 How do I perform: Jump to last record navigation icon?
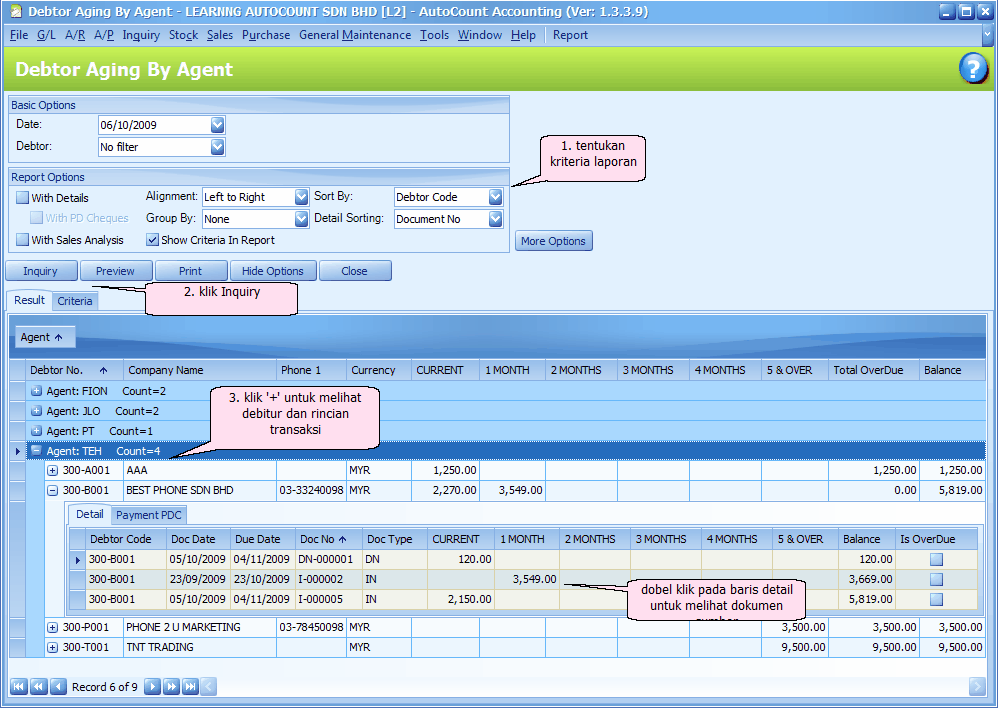click(190, 687)
